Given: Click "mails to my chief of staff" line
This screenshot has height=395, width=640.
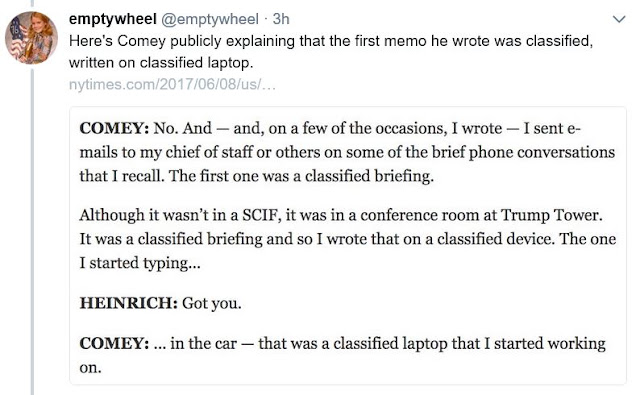Looking at the screenshot, I should tap(347, 152).
